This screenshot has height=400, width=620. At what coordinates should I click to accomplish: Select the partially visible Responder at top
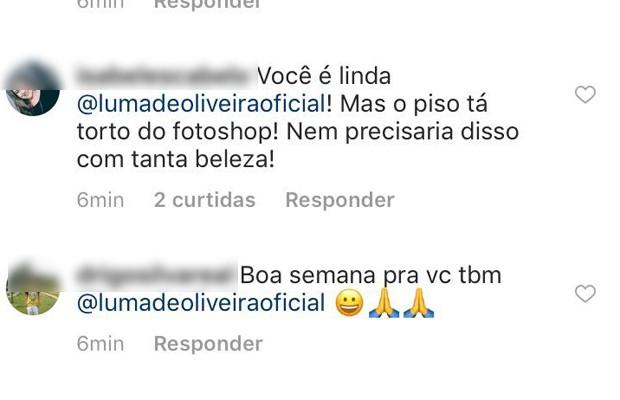tap(207, 4)
